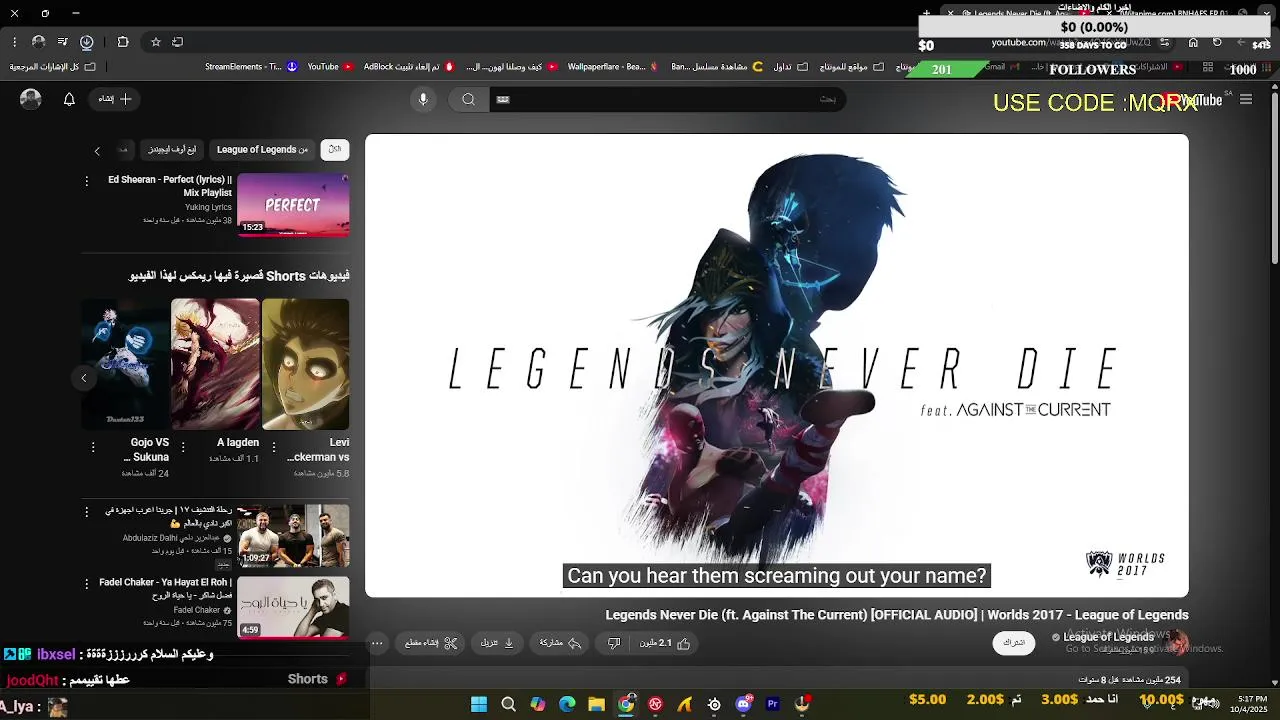Open the Levi Ackerman short
Viewport: 1280px width, 720px height.
[x=306, y=364]
